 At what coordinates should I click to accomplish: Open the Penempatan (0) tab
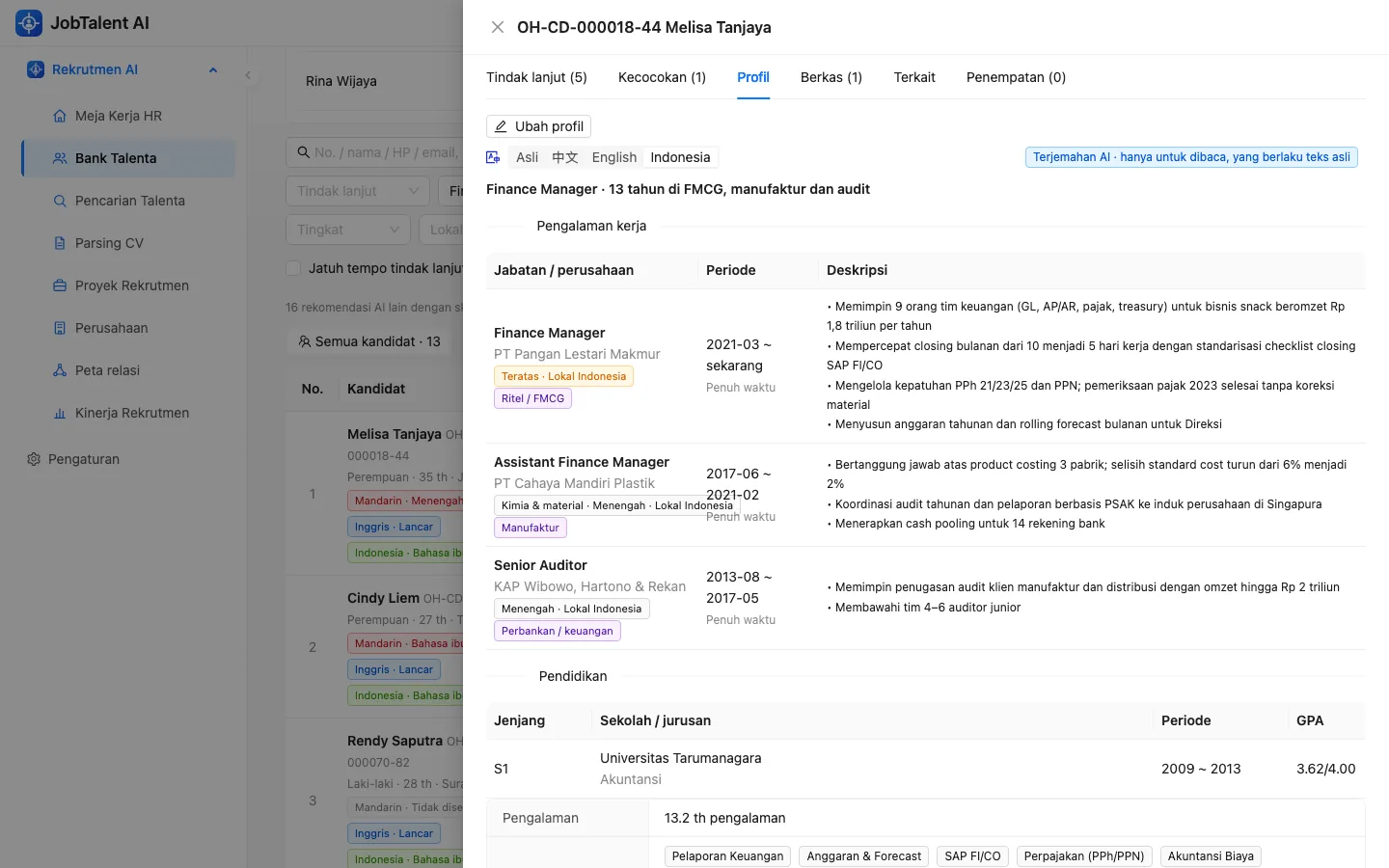tap(1016, 77)
